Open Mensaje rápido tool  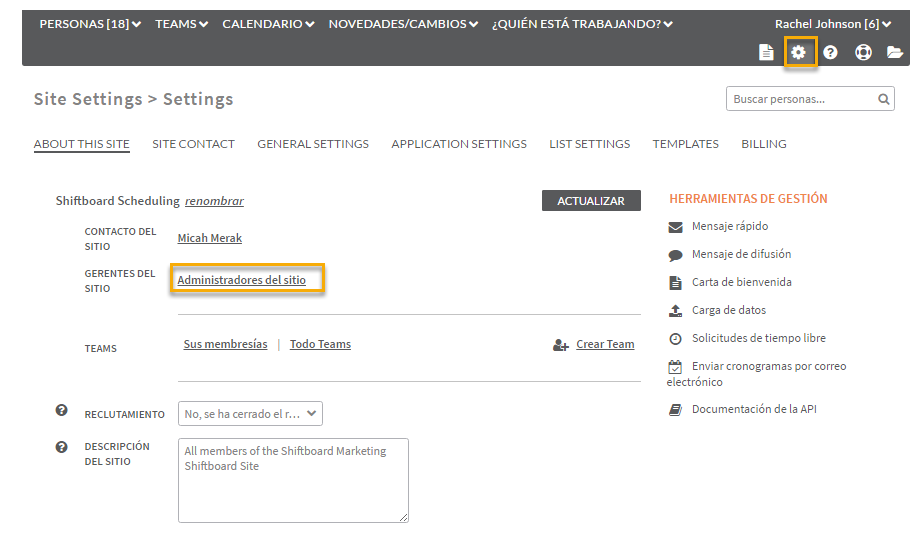pos(730,226)
